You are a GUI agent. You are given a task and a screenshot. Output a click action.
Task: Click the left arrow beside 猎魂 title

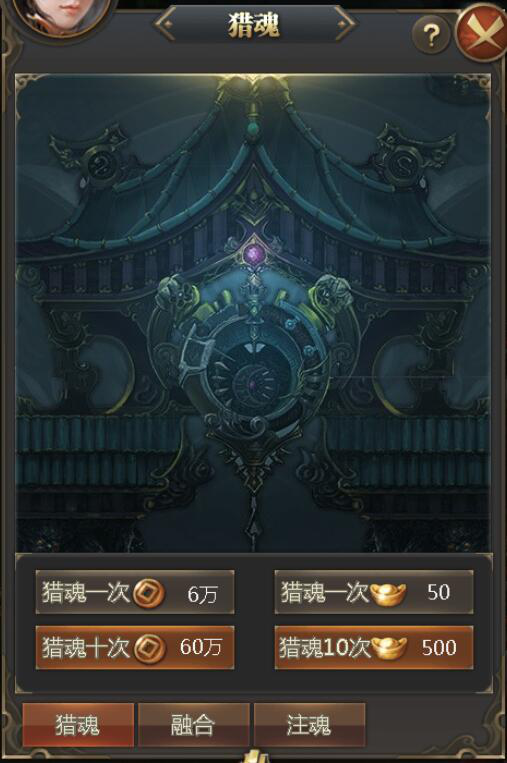166,24
